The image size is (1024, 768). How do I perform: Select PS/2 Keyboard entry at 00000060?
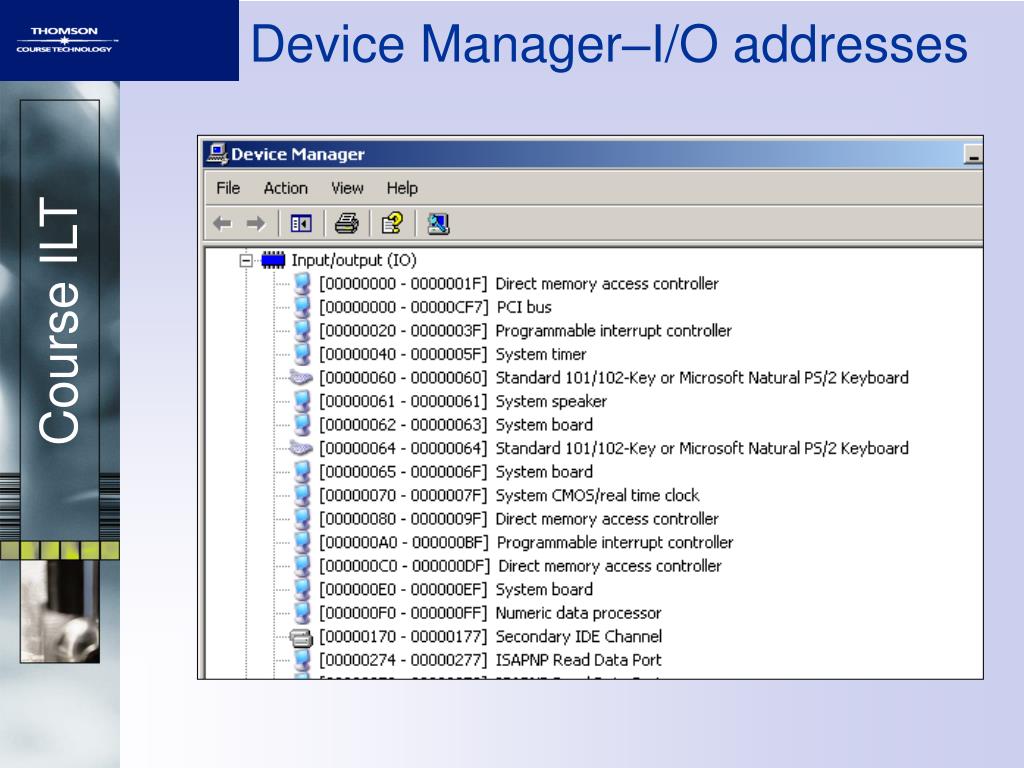click(x=614, y=377)
